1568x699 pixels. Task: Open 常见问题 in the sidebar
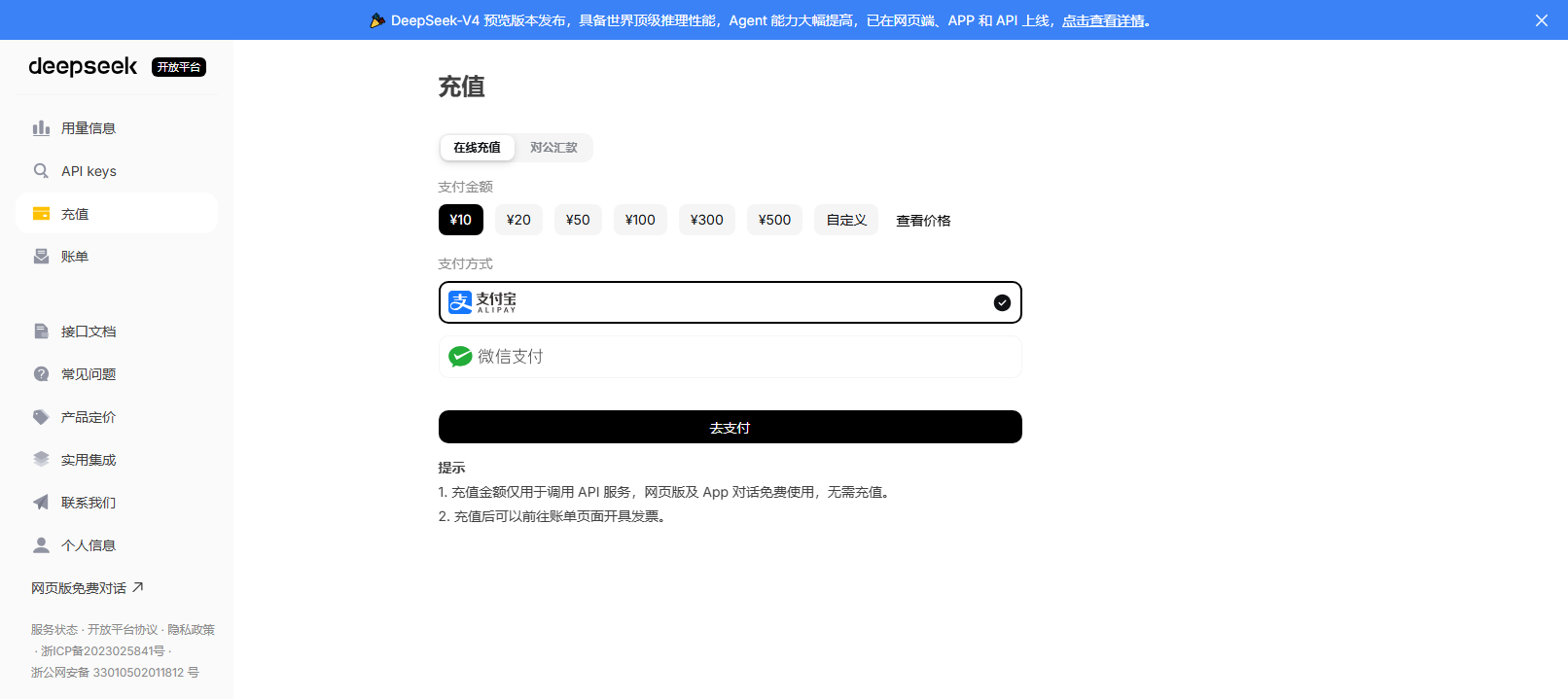117,374
